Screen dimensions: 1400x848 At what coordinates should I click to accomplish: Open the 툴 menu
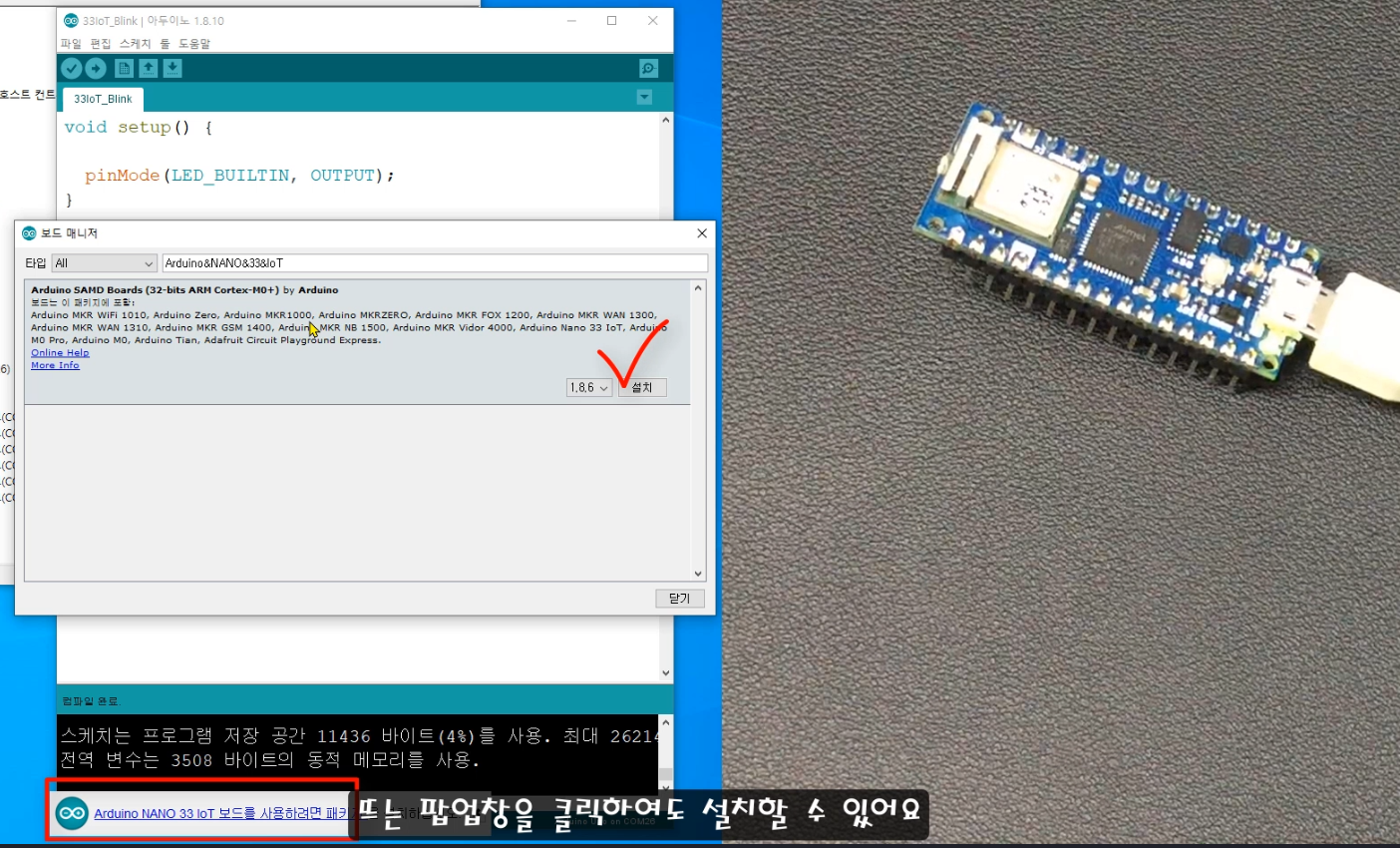point(165,44)
